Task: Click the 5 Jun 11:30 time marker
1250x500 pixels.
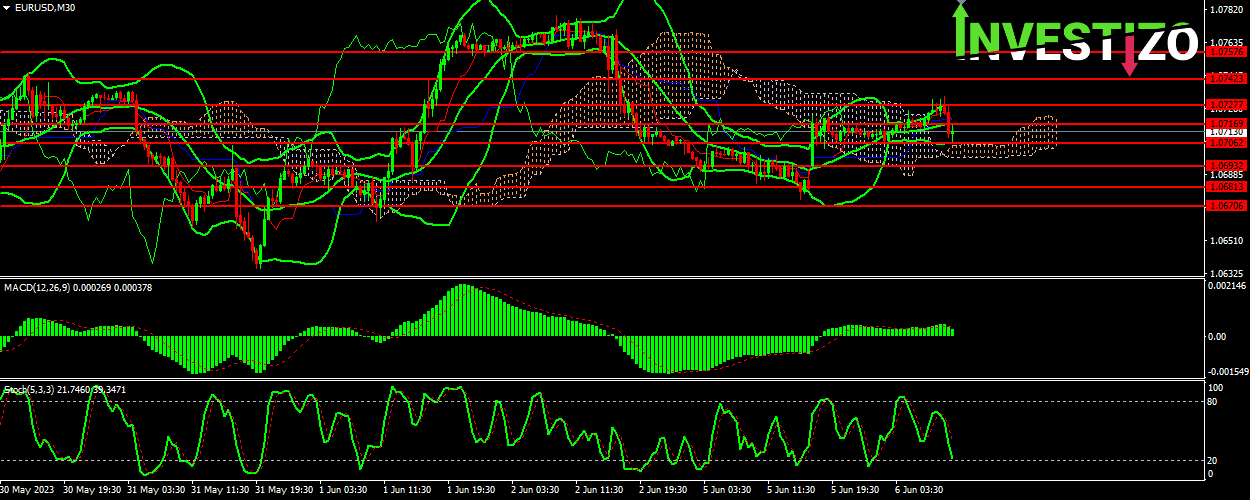Action: tap(791, 491)
